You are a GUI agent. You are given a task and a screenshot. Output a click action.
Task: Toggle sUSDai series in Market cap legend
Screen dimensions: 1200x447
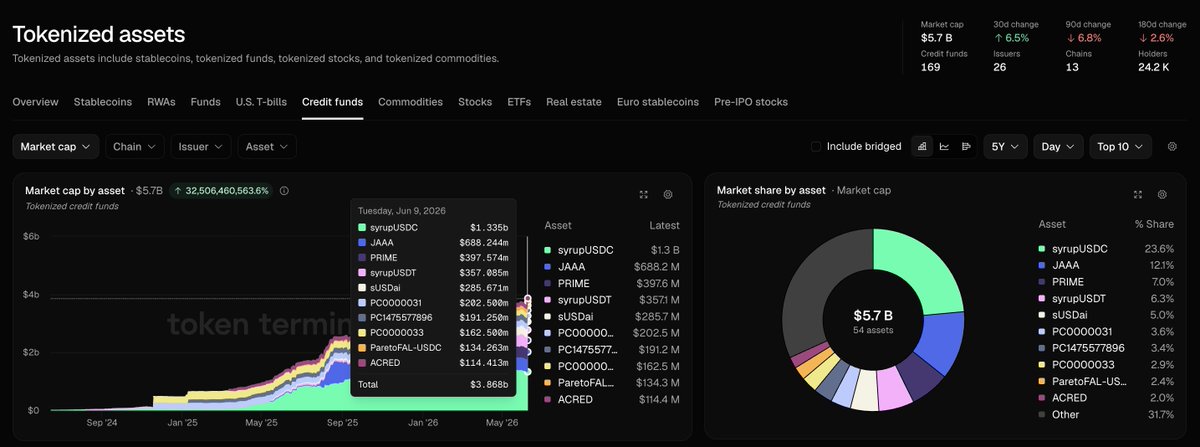click(x=612, y=316)
